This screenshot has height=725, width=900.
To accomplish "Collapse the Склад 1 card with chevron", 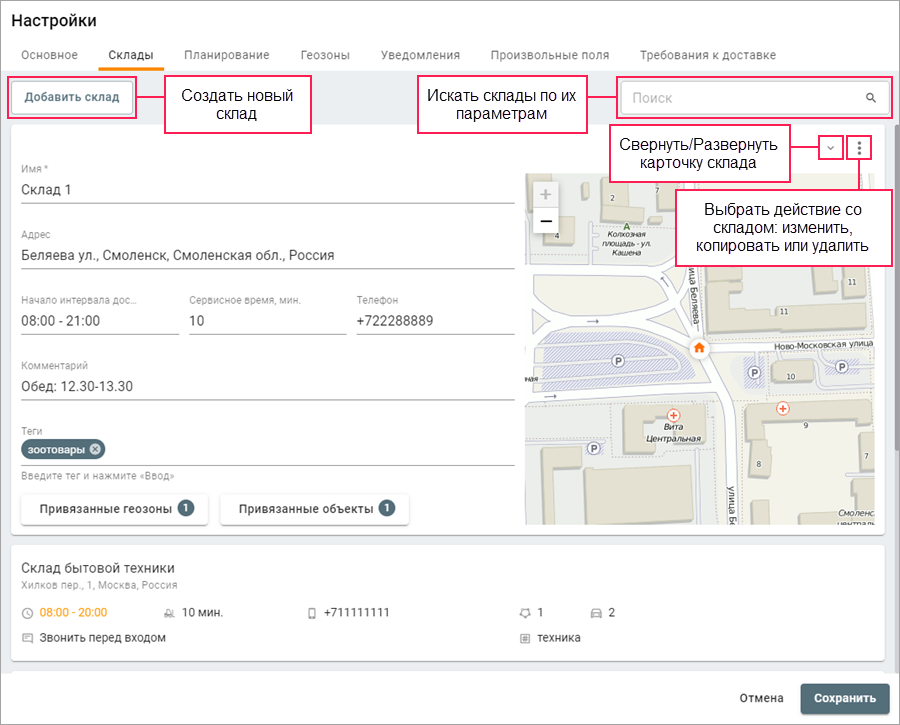I will pos(829,148).
